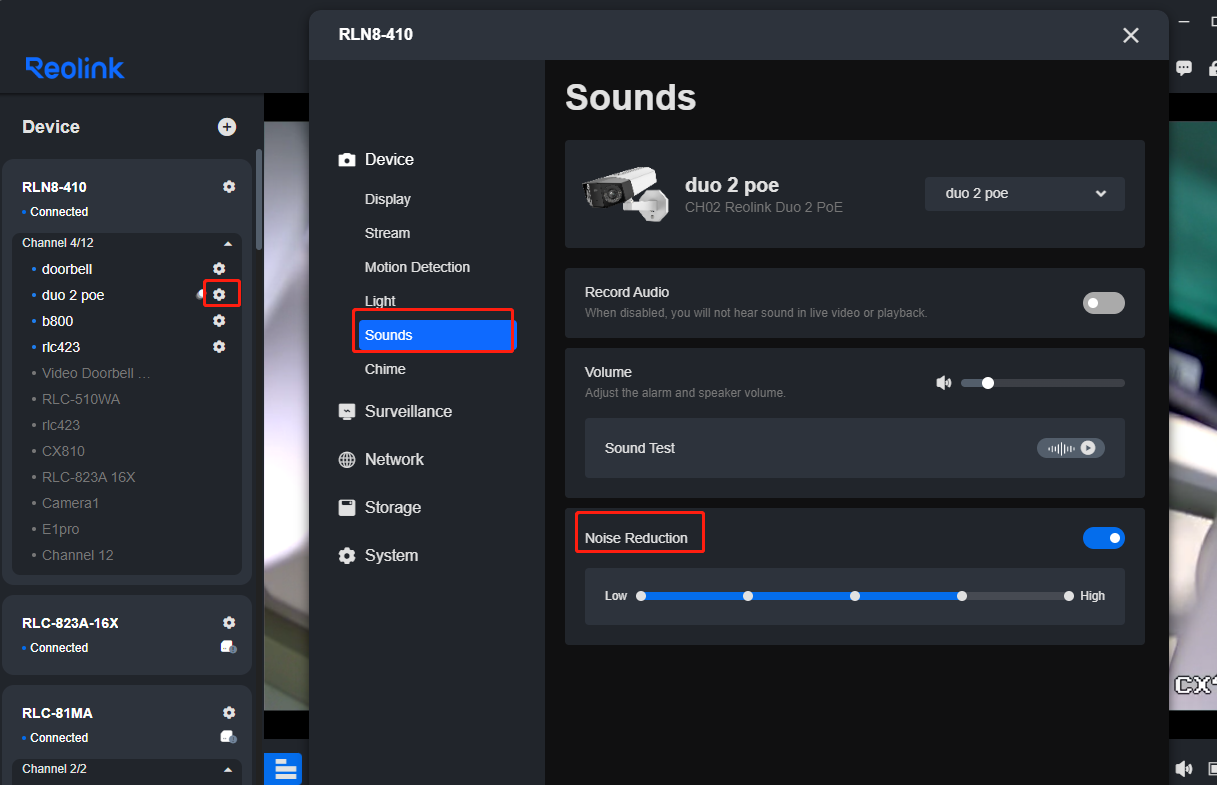Open the Light settings page
This screenshot has width=1217, height=785.
click(x=380, y=301)
